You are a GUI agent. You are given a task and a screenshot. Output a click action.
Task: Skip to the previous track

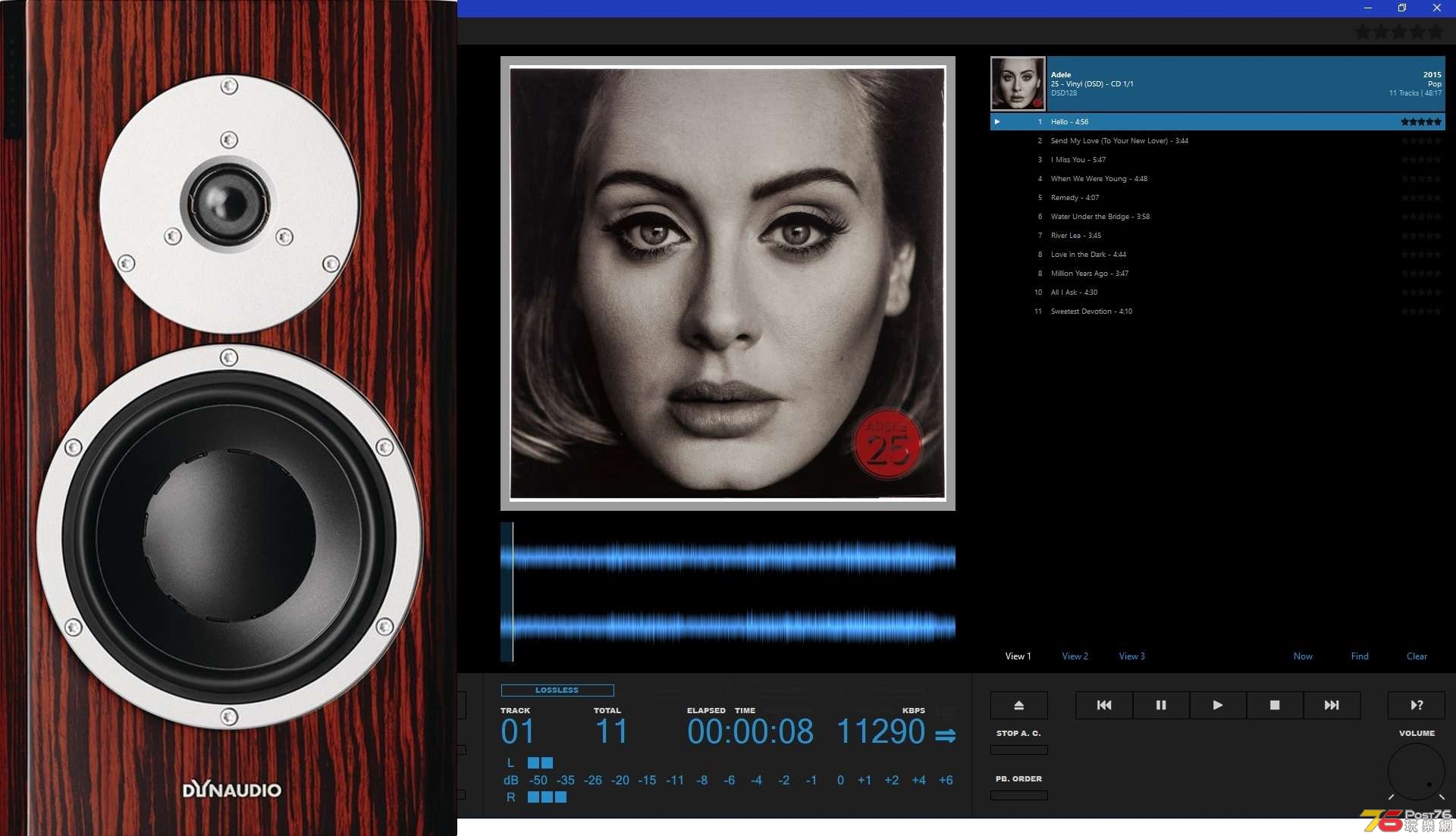pos(1104,705)
